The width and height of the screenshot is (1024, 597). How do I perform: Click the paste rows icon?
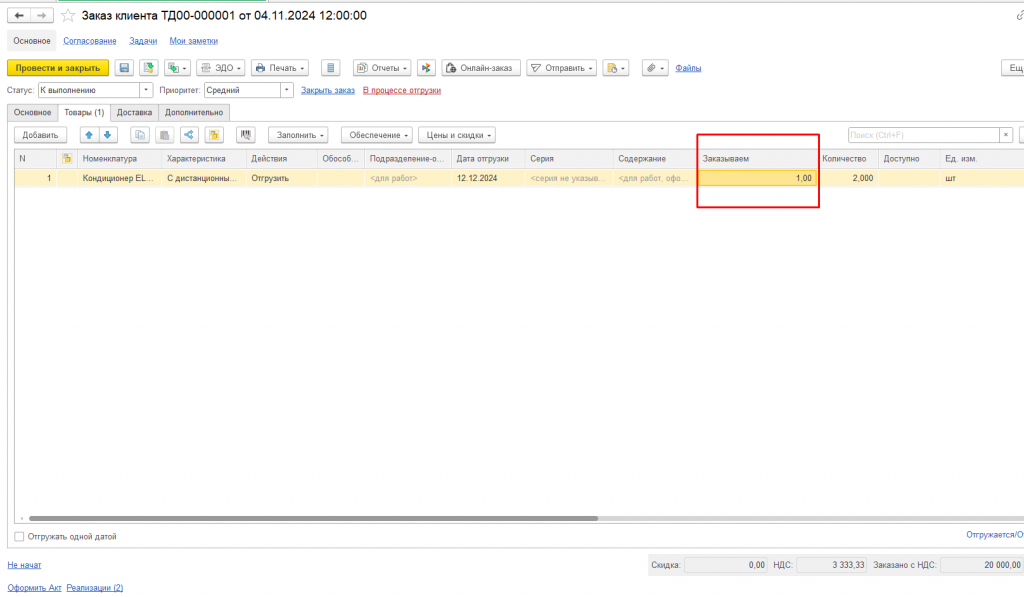165,135
